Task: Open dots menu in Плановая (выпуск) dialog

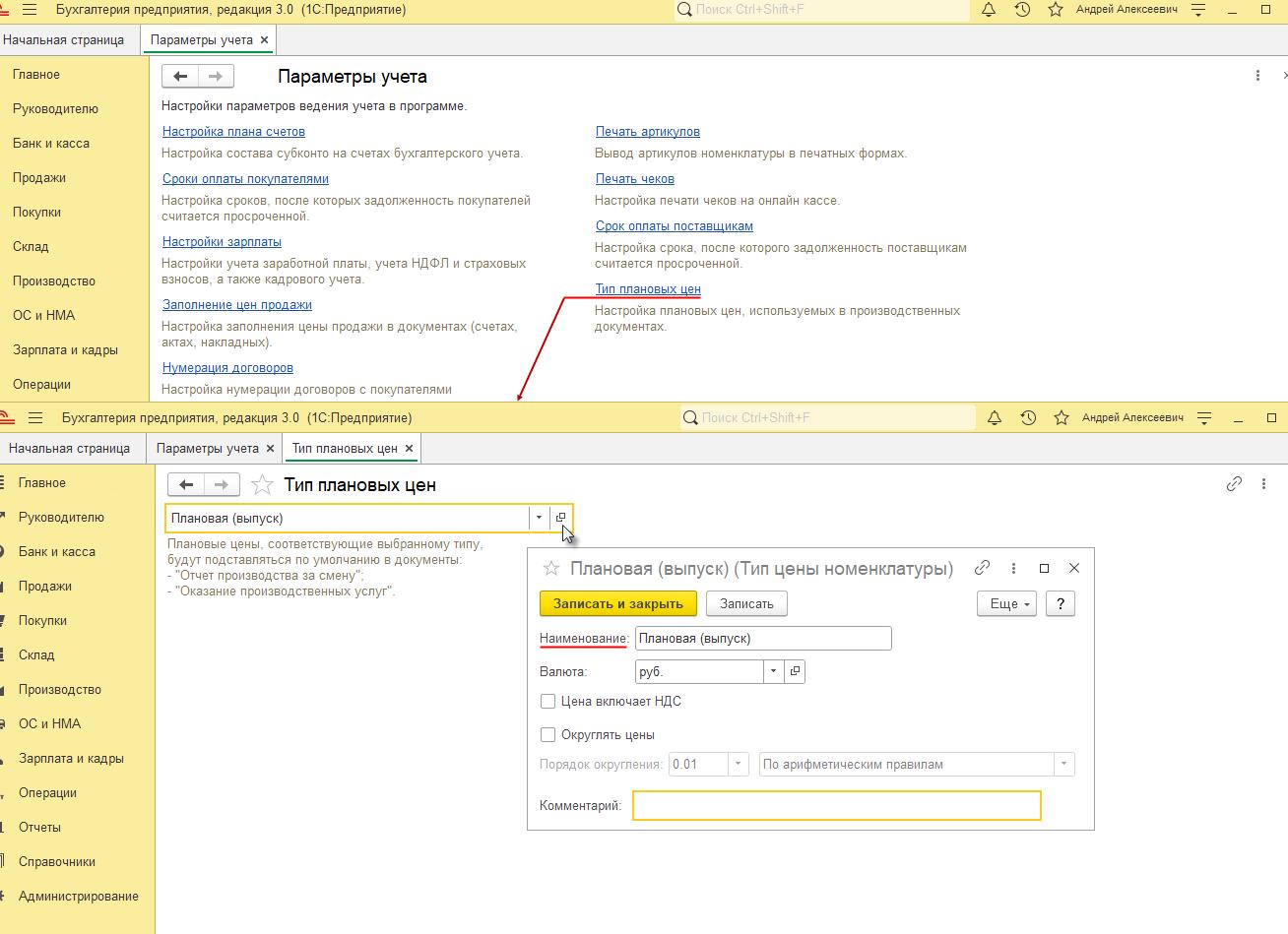Action: (x=1013, y=568)
